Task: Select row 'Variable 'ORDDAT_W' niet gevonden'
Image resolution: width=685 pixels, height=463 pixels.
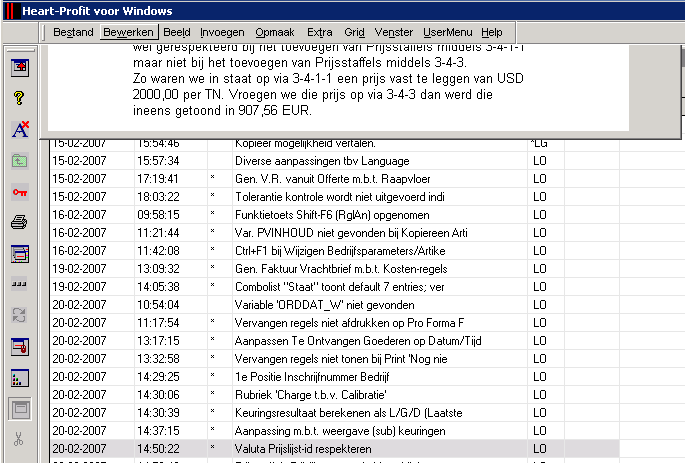Action: coord(334,304)
